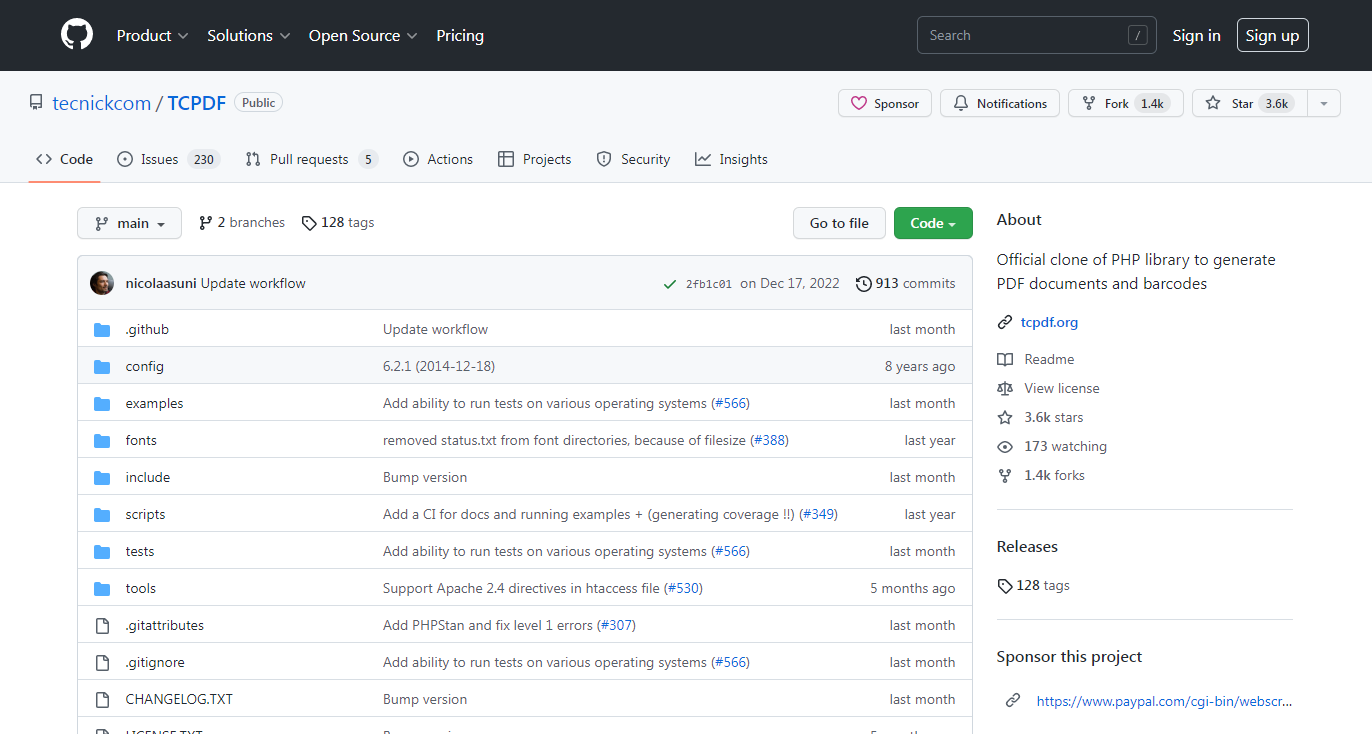The image size is (1372, 734).
Task: Click the GitHub logo icon
Action: tap(77, 35)
